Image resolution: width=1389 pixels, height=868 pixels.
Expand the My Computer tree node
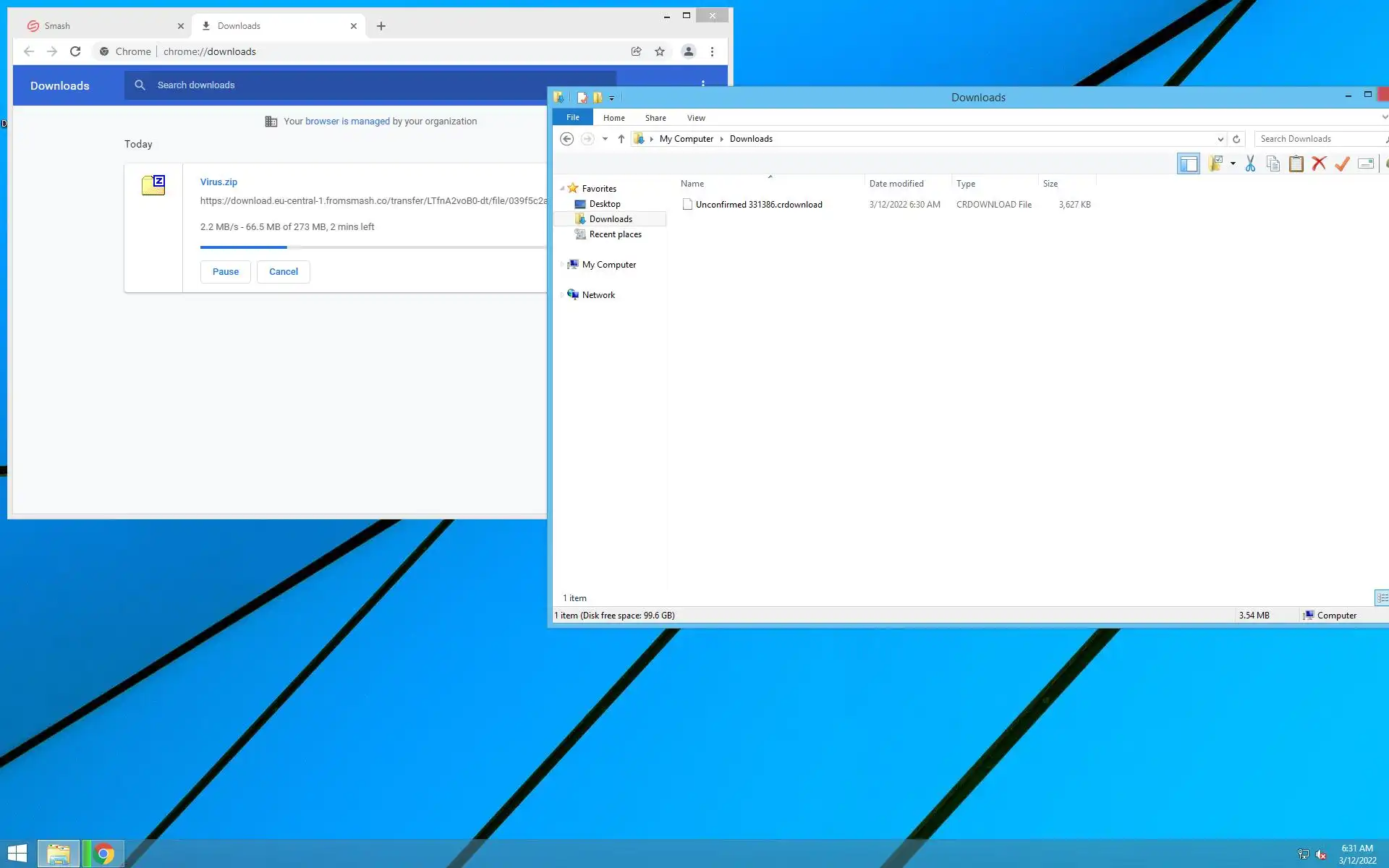[x=562, y=265]
